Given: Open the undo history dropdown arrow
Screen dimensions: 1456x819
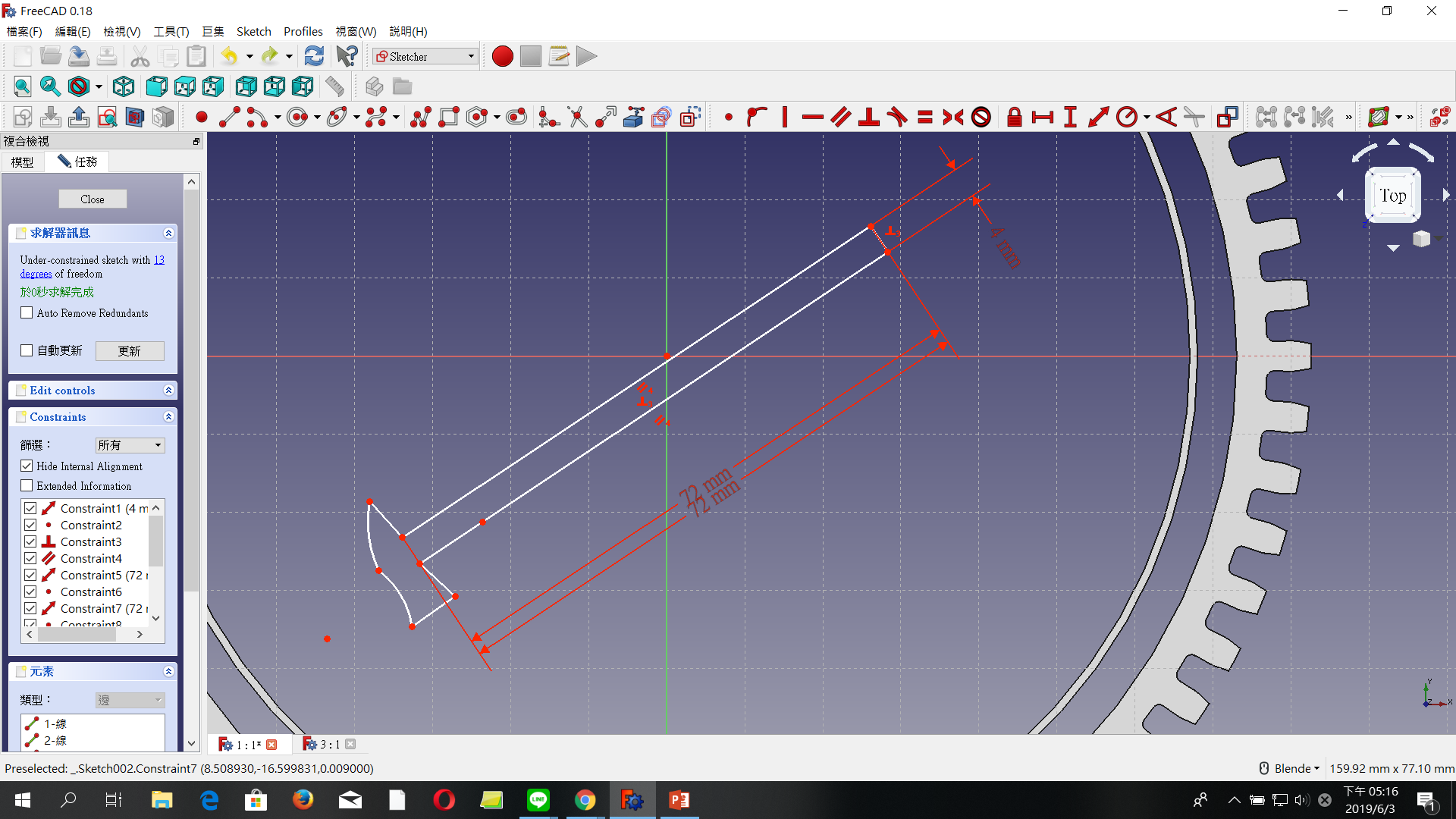Looking at the screenshot, I should 249,56.
